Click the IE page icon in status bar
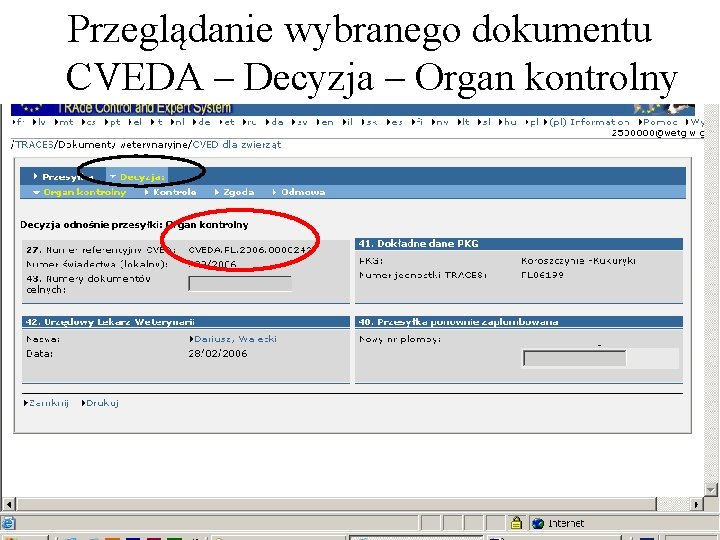The image size is (720, 540). pos(8,523)
